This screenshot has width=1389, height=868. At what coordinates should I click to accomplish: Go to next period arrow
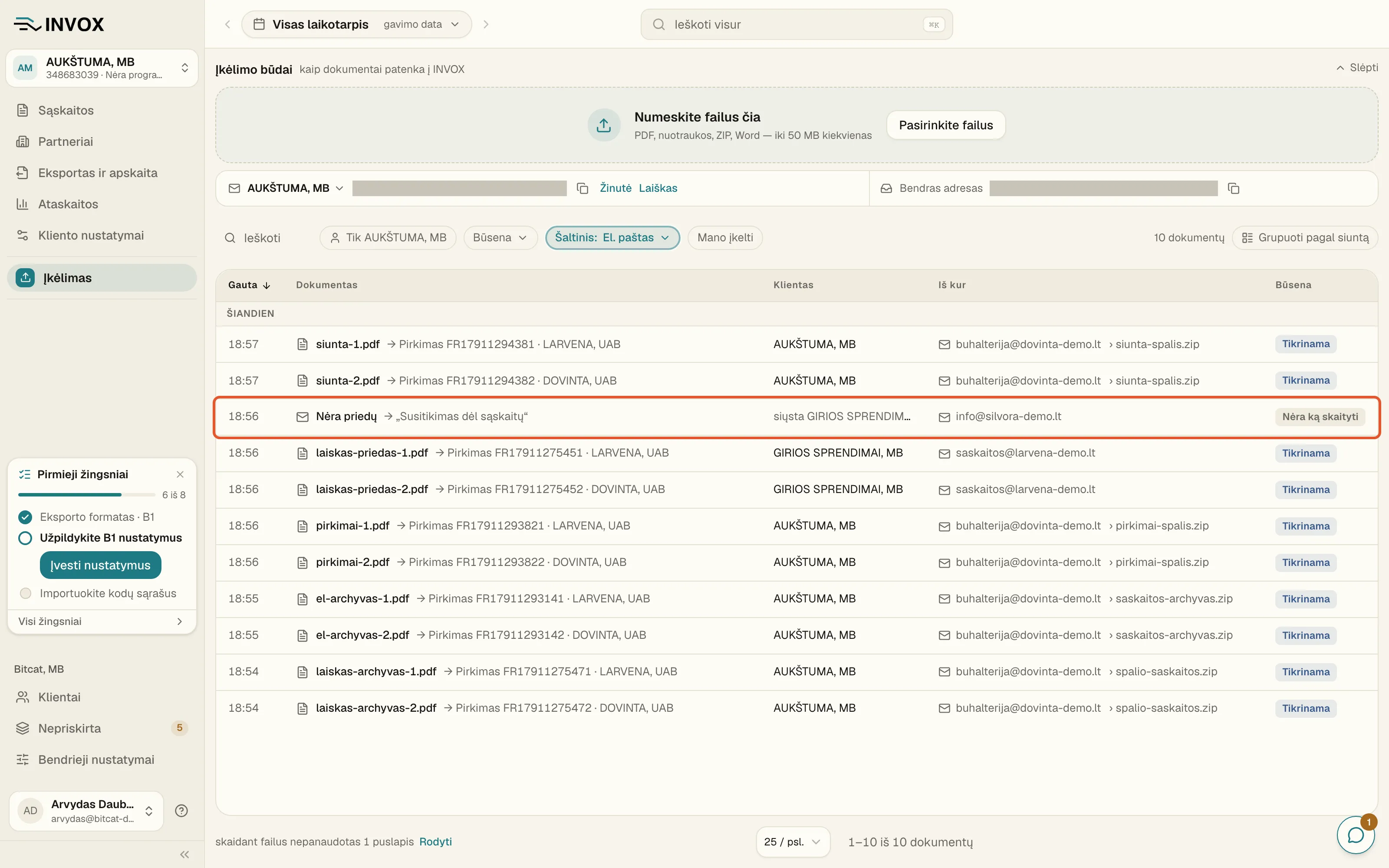(x=486, y=24)
